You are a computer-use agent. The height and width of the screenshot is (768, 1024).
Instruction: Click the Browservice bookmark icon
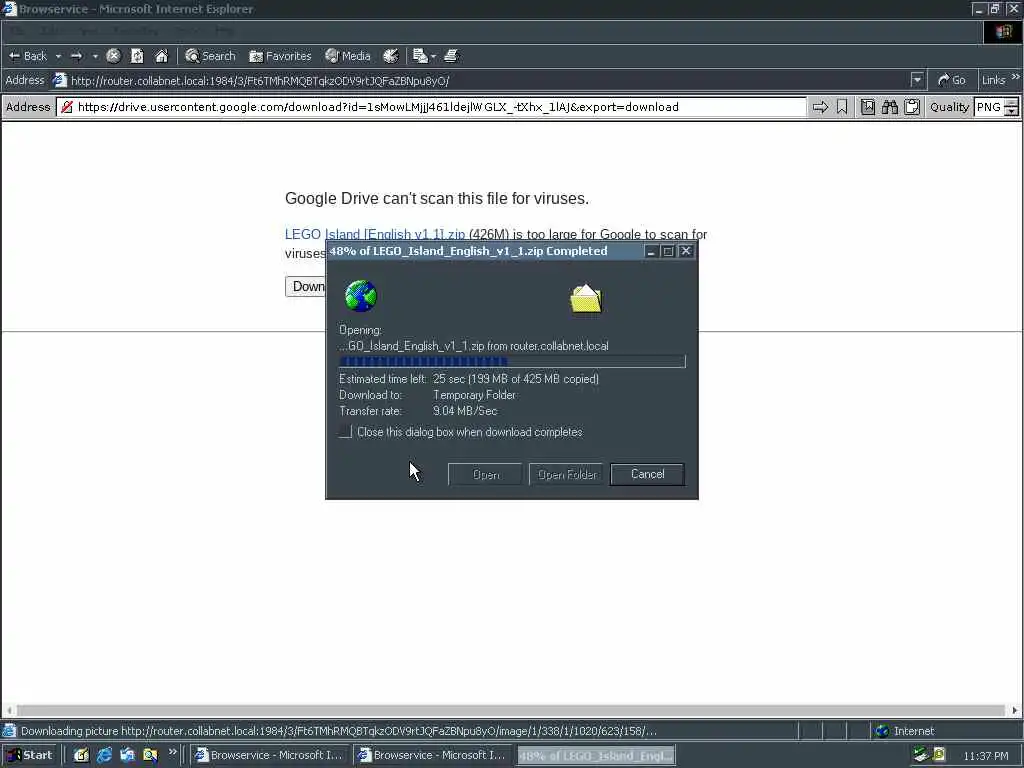pyautogui.click(x=842, y=107)
